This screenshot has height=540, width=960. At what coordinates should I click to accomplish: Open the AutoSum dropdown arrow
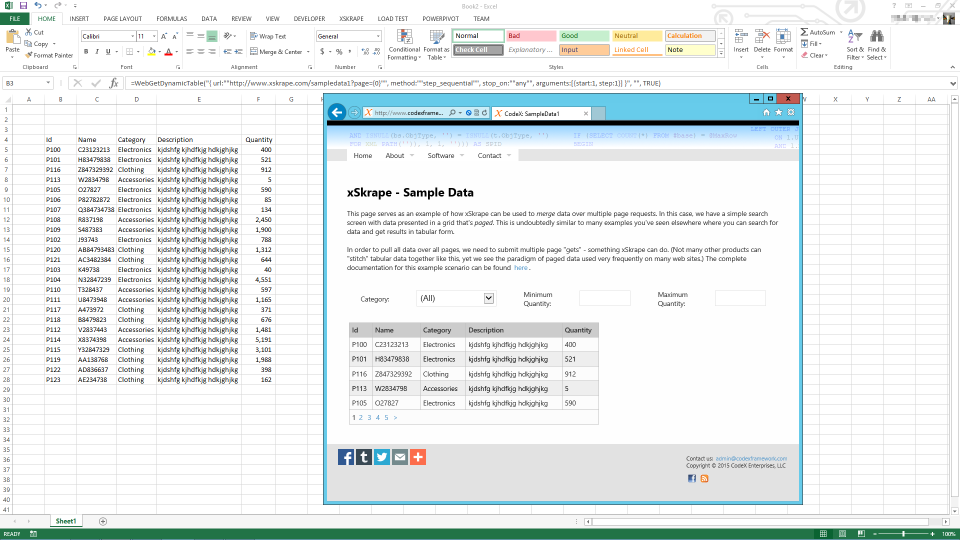pos(841,32)
